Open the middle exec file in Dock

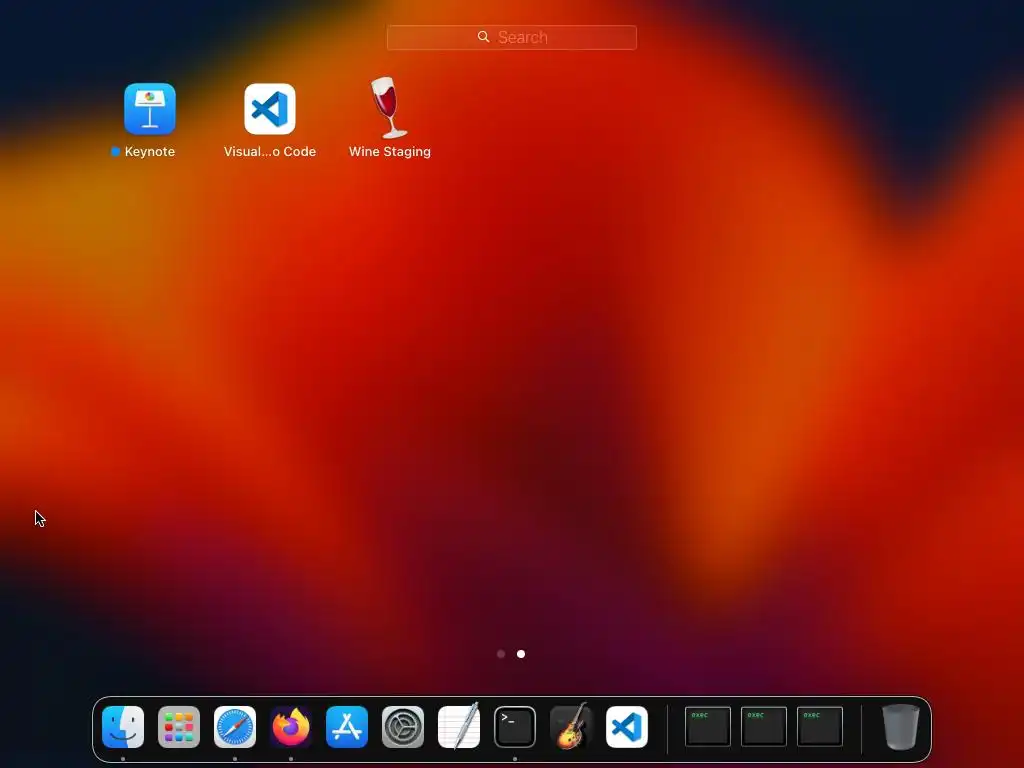pos(763,726)
